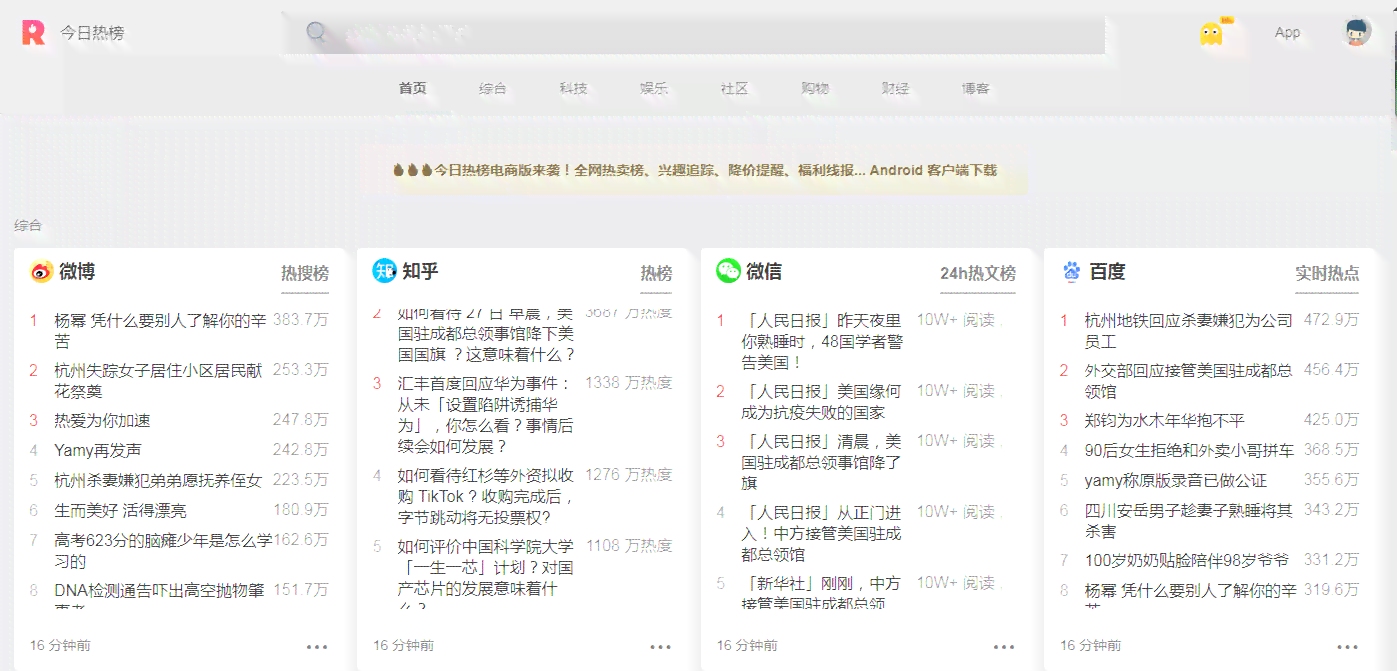Viewport: 1397px width, 671px height.
Task: Click the WeChat logo icon
Action: click(x=728, y=271)
